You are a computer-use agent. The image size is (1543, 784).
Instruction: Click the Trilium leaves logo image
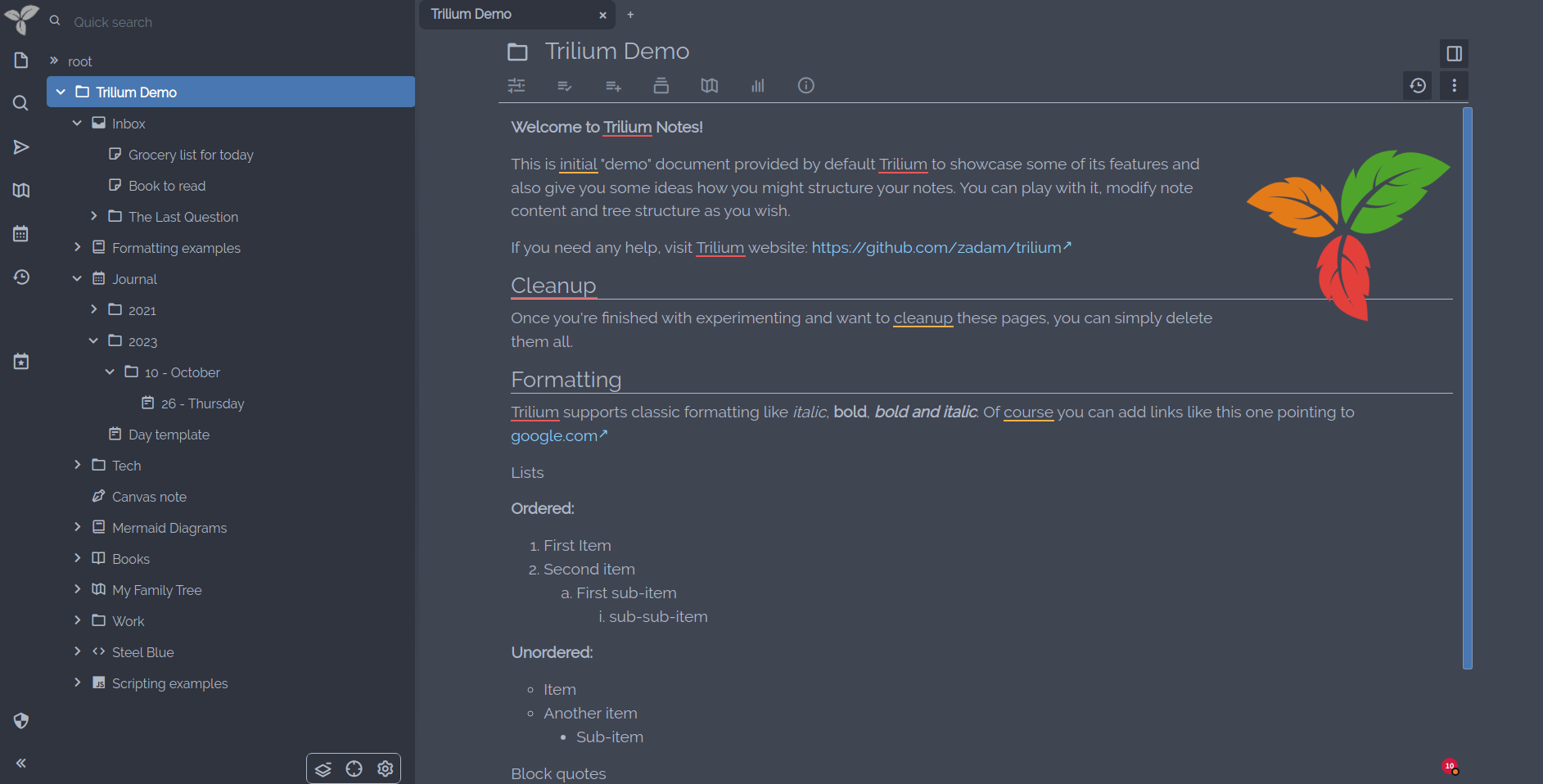[1348, 236]
